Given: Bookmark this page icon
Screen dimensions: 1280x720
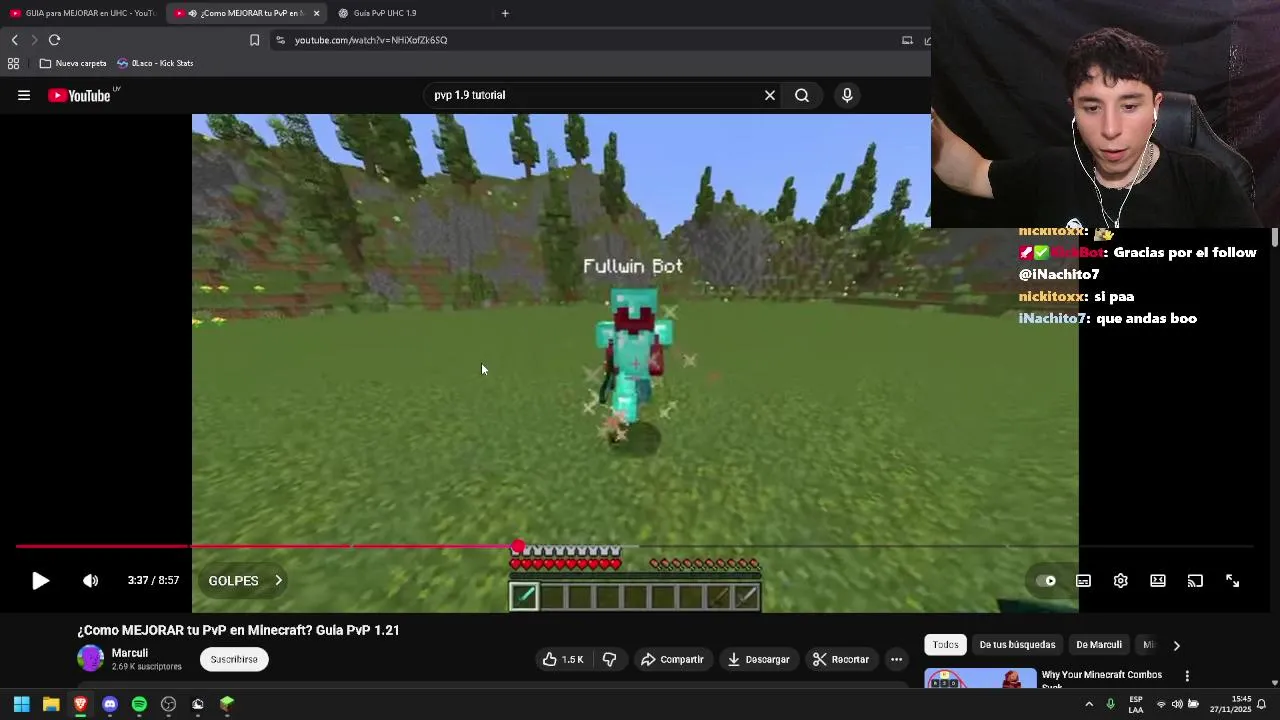Looking at the screenshot, I should click(x=254, y=40).
